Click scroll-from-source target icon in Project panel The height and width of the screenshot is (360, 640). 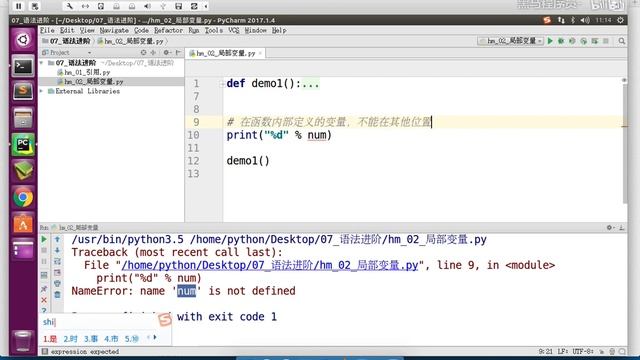pyautogui.click(x=143, y=52)
